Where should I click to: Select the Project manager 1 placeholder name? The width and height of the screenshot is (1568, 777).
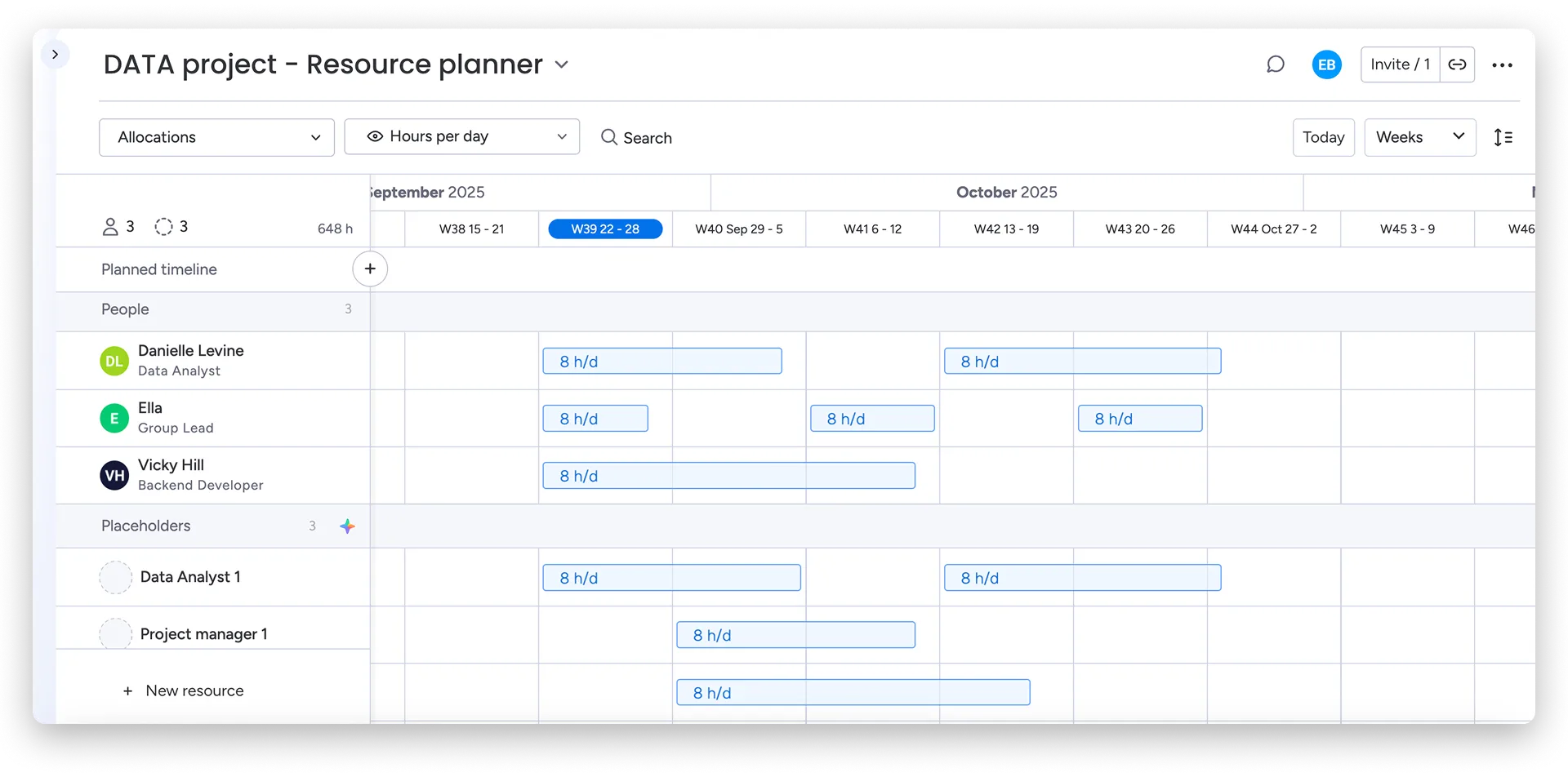203,634
